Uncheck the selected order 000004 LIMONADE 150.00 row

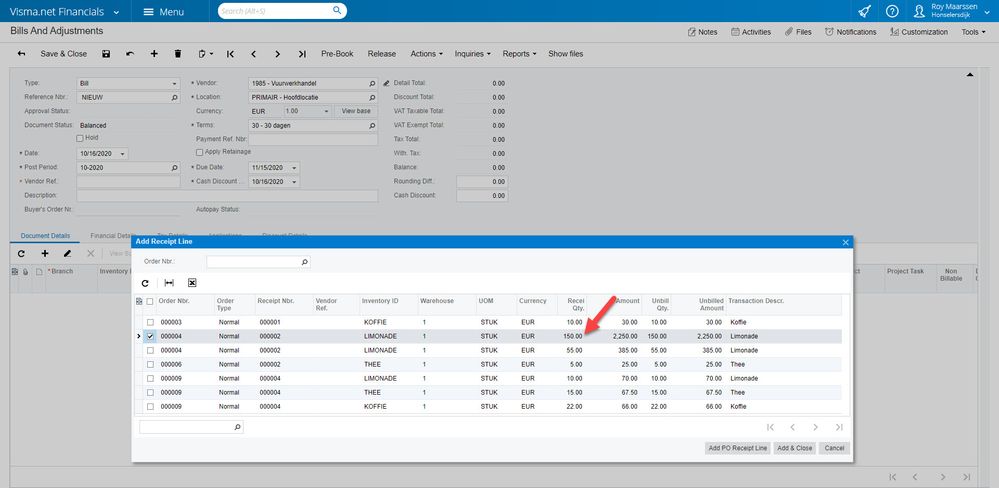(150, 337)
